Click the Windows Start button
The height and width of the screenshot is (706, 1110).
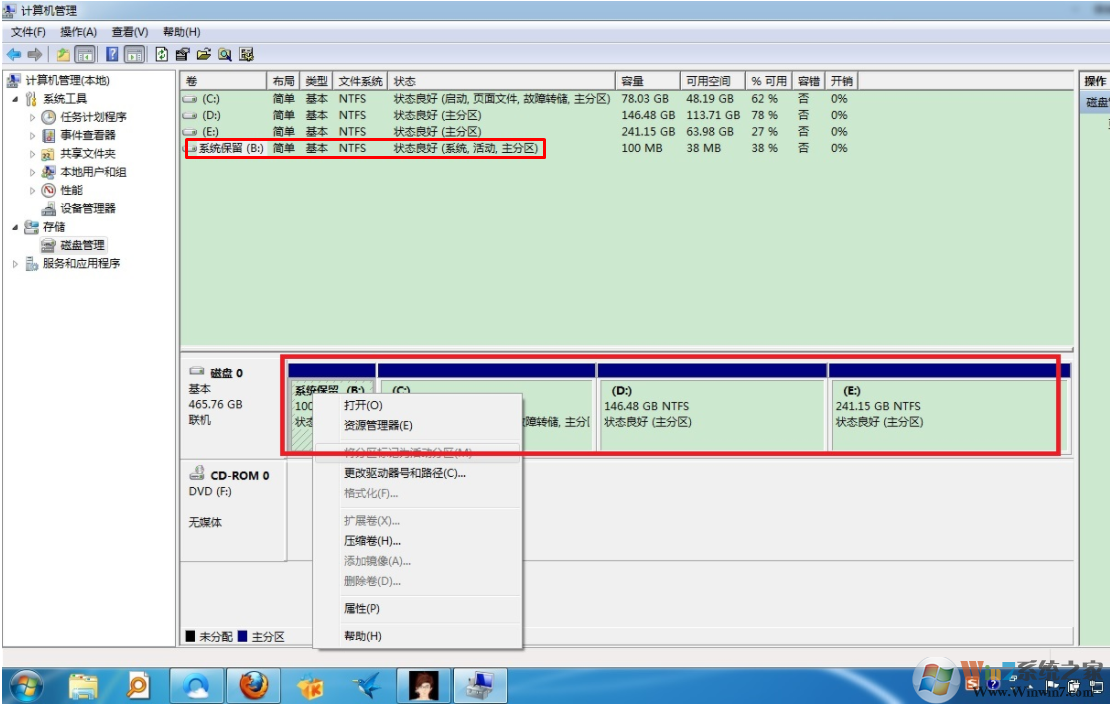point(24,685)
